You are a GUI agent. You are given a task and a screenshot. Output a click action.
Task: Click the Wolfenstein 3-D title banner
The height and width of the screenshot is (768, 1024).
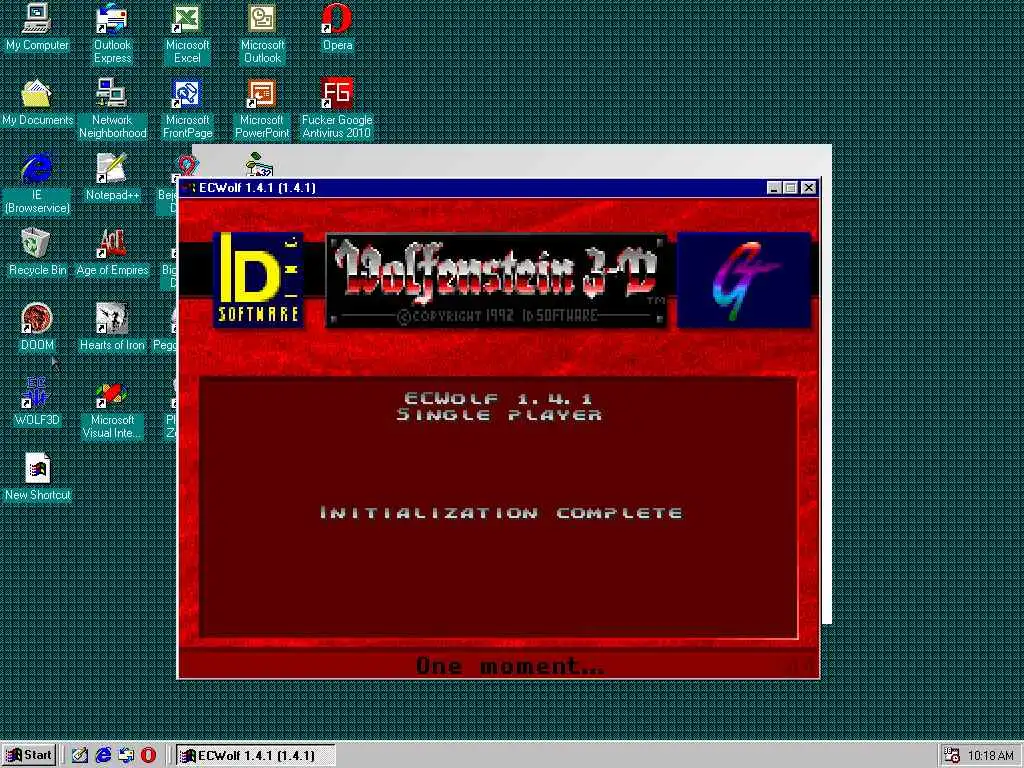click(496, 280)
